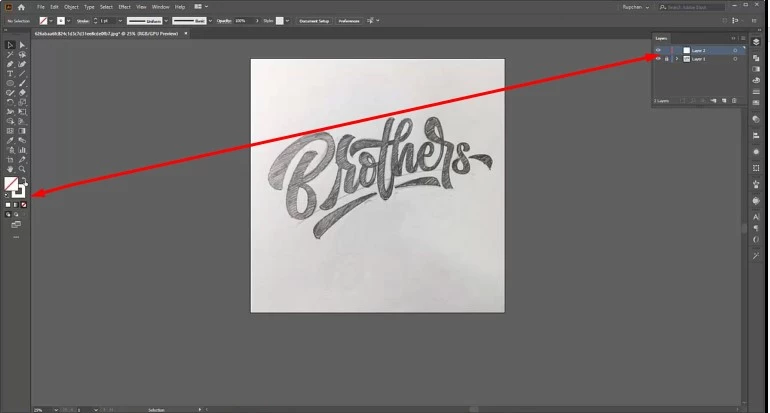Select the Free Transform tool
This screenshot has width=770, height=413.
(22, 112)
